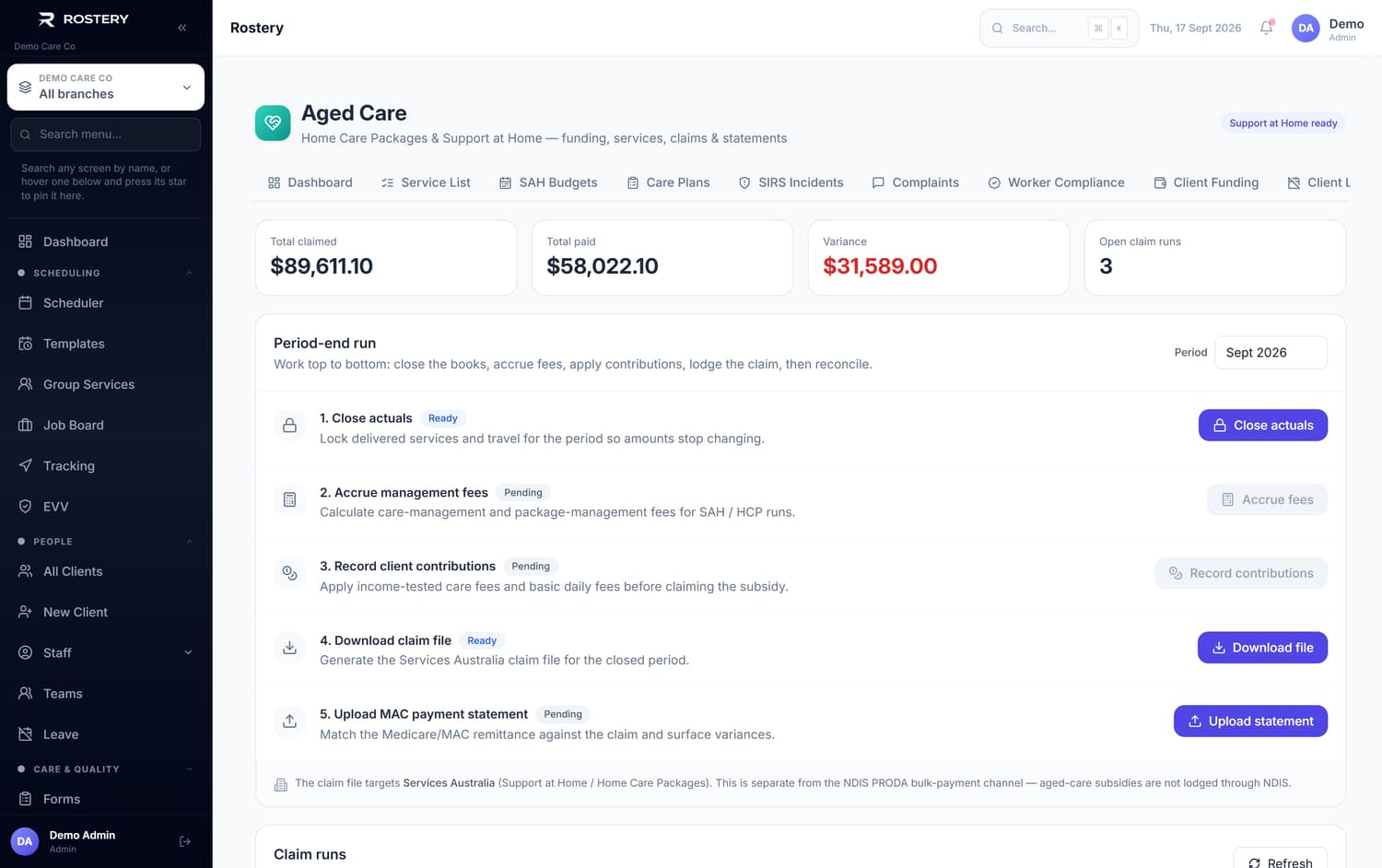
Task: Click the Record contributions button
Action: (1241, 573)
